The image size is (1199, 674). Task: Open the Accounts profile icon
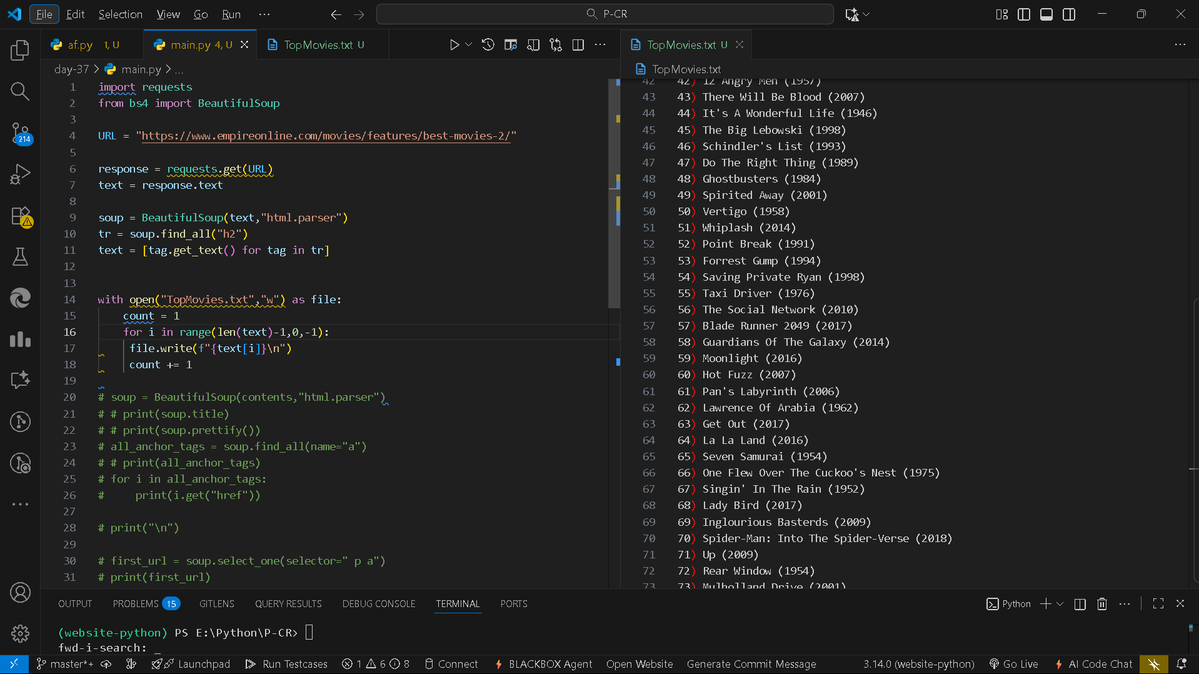[20, 593]
